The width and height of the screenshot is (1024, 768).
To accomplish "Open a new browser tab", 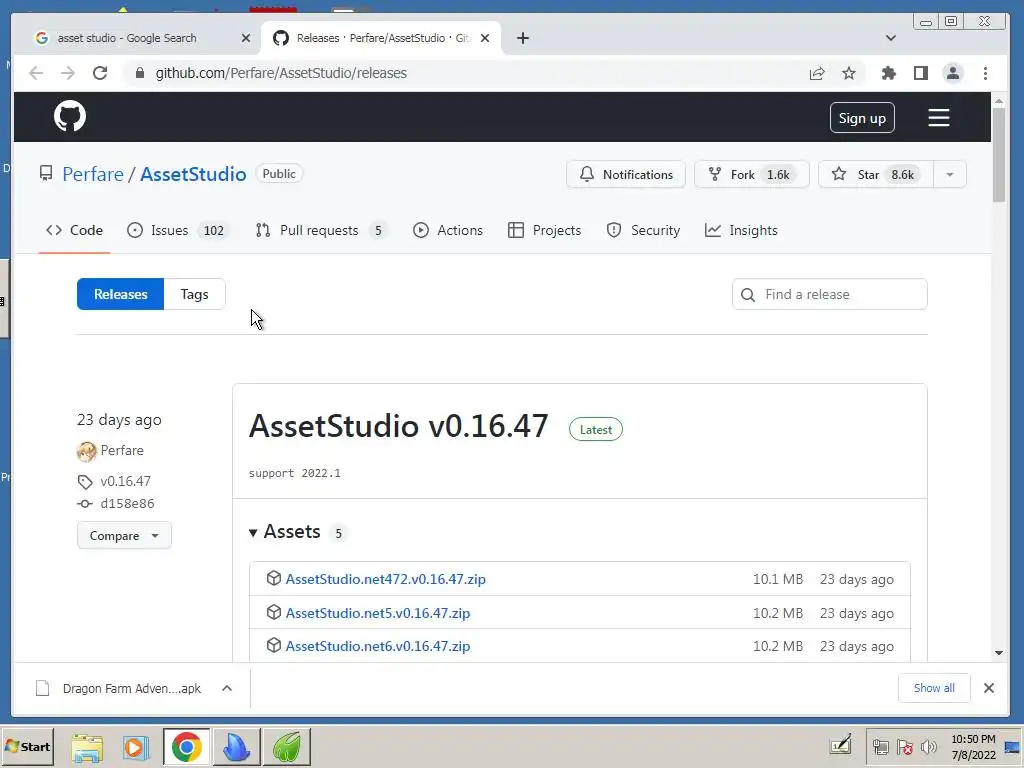I will (x=522, y=38).
